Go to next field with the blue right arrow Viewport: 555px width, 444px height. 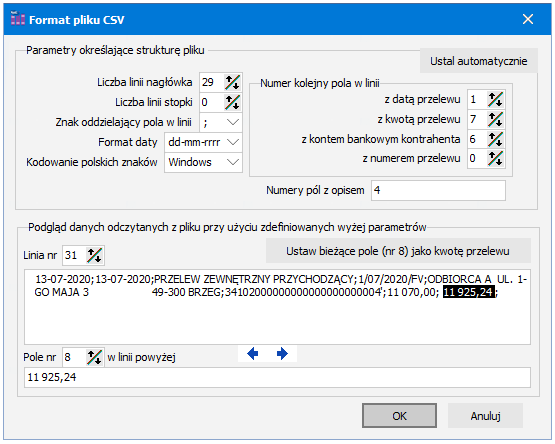coord(282,353)
